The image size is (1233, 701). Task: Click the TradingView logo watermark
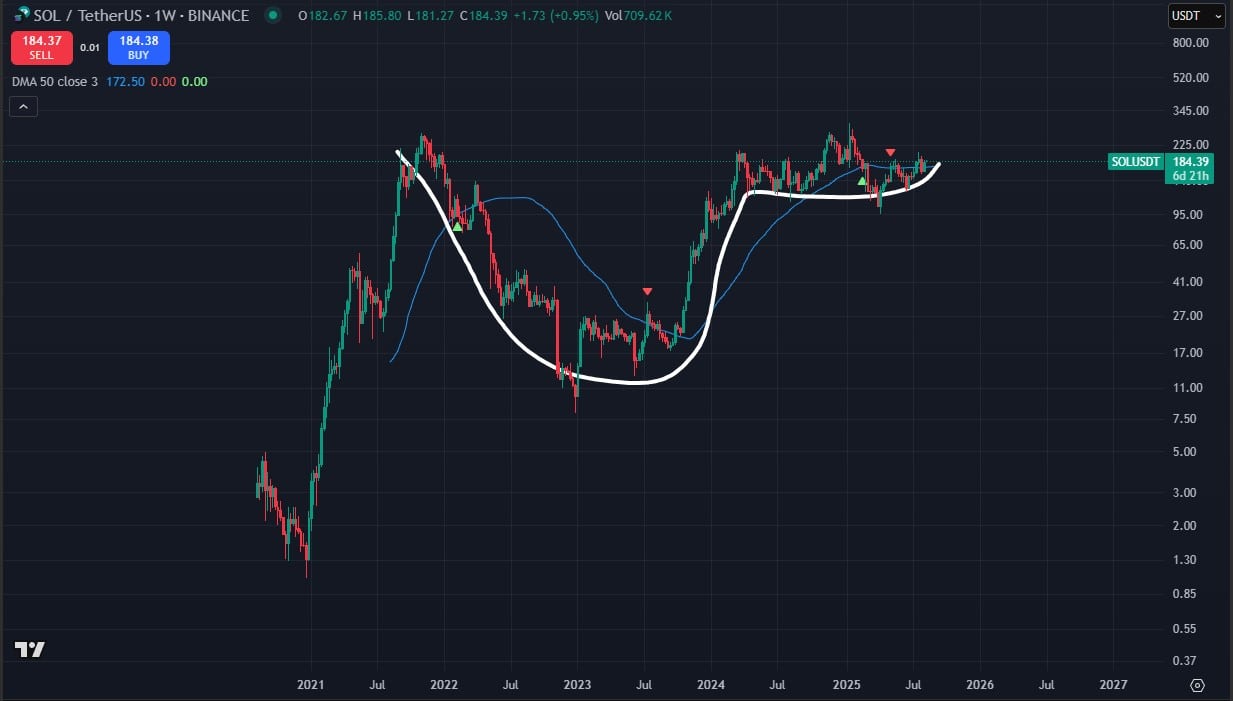[x=30, y=650]
